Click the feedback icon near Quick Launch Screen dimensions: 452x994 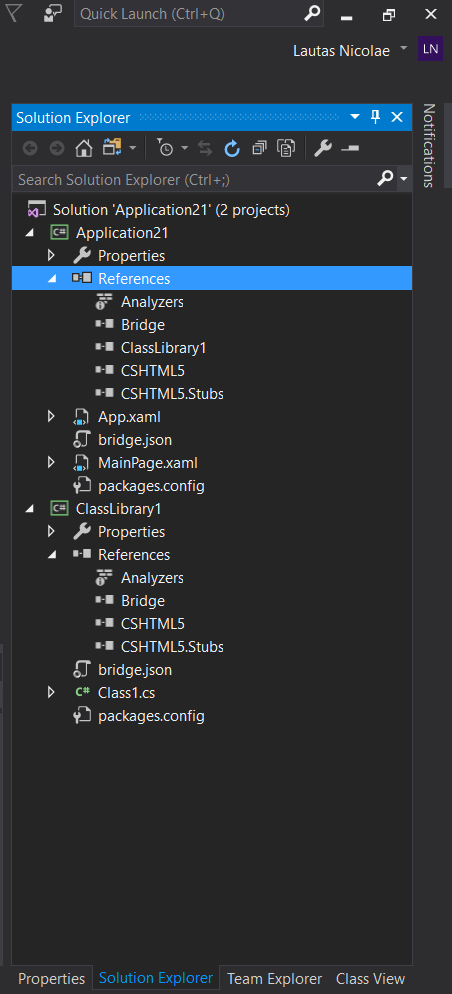coord(53,14)
